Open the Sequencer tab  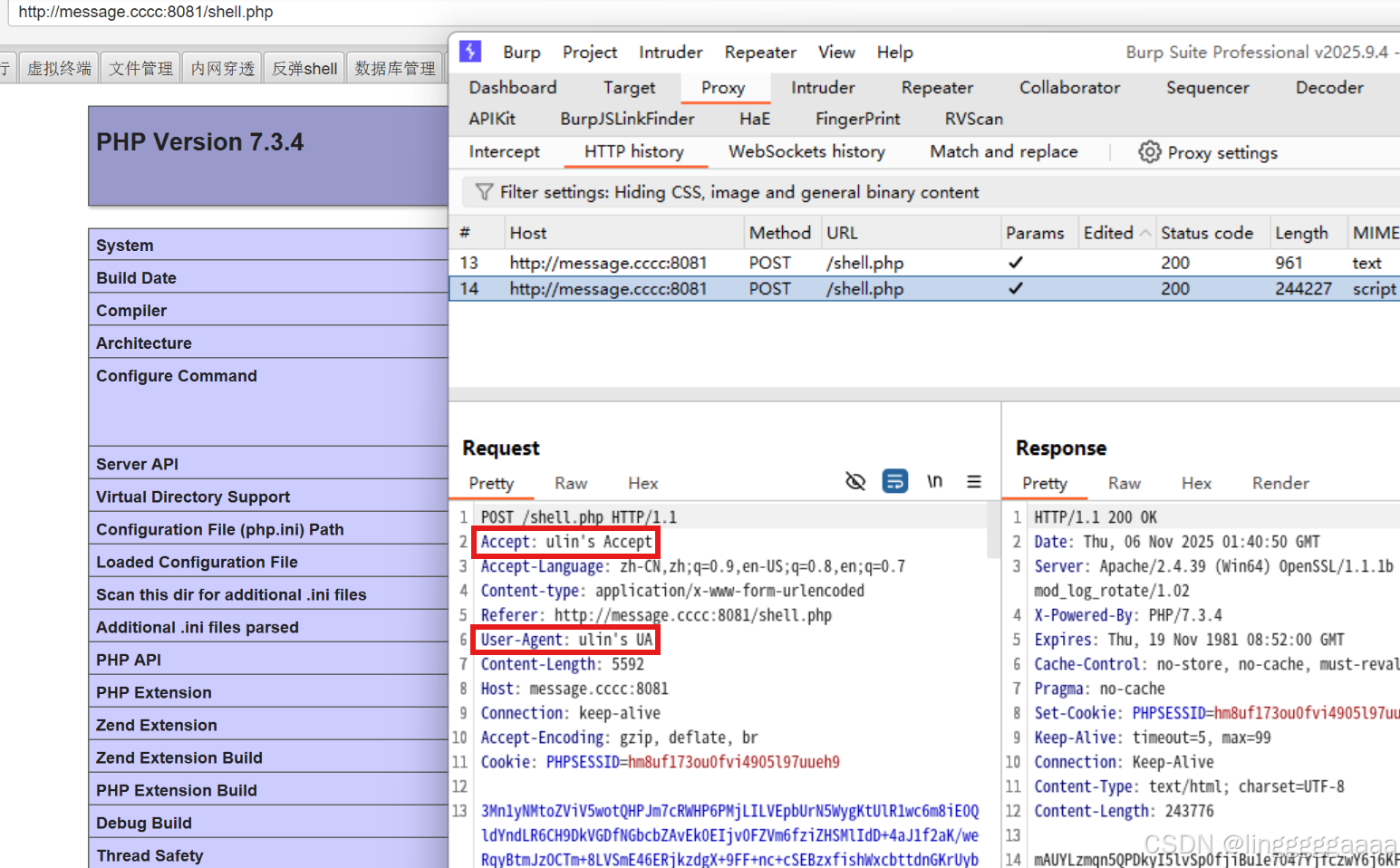click(1207, 87)
